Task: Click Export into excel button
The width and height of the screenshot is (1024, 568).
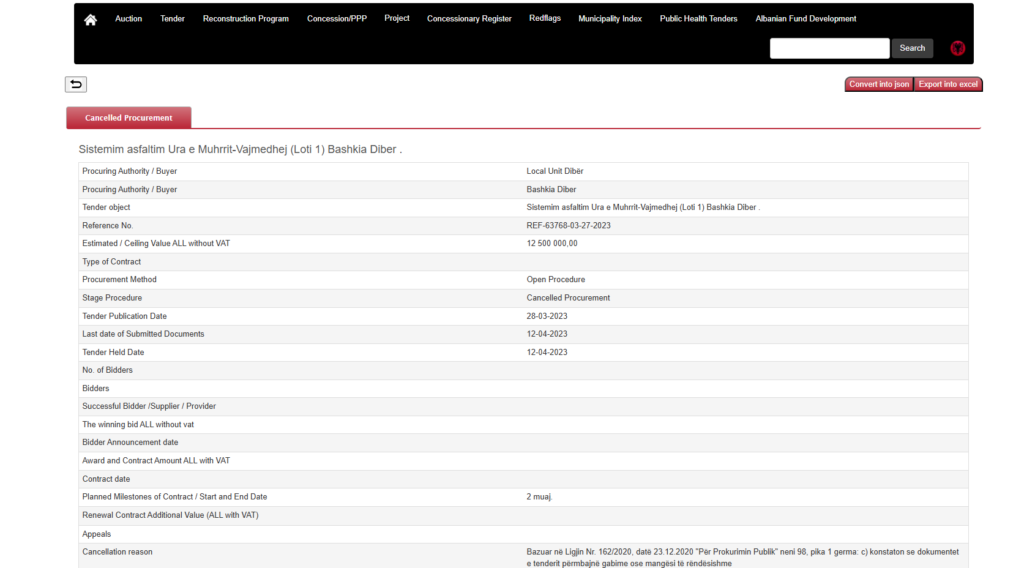Action: coord(948,85)
